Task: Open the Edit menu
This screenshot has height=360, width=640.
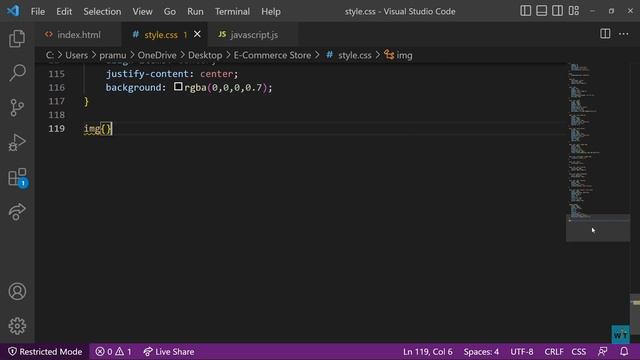Action: (64, 11)
